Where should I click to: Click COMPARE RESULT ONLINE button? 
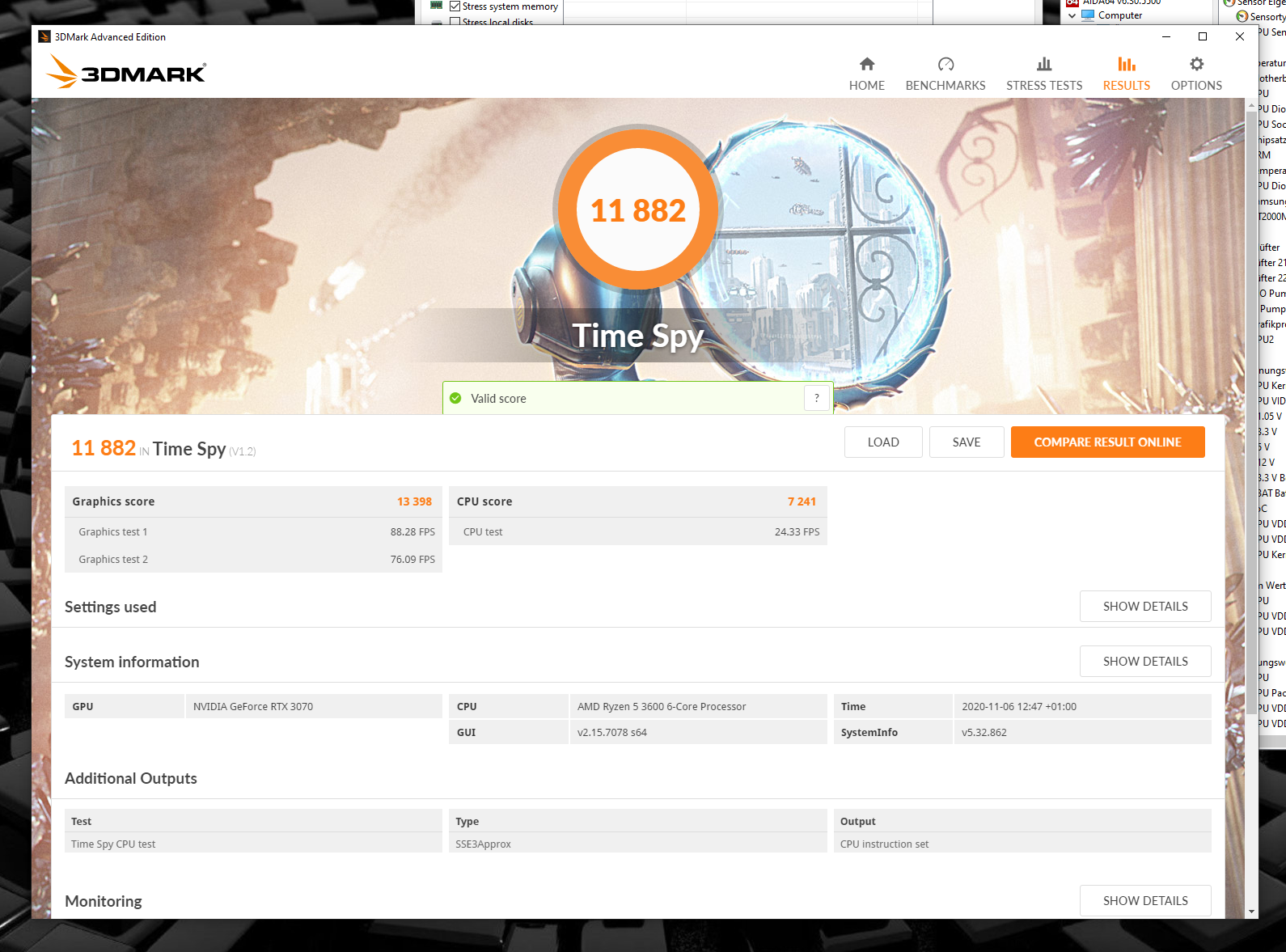pos(1107,442)
